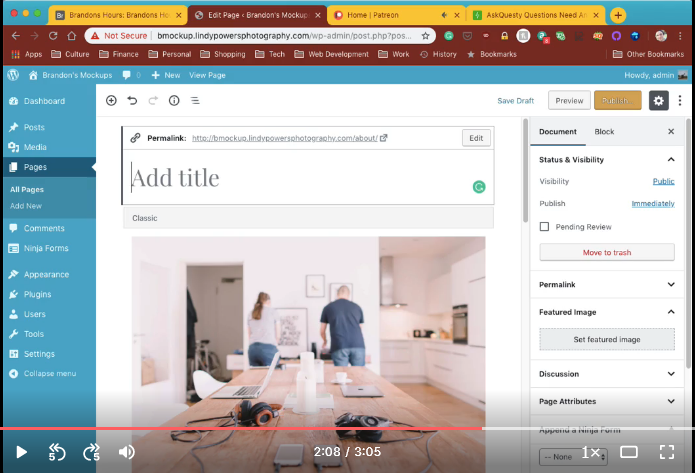Viewport: 695px width, 473px height.
Task: Mute the video volume
Action: pos(127,452)
